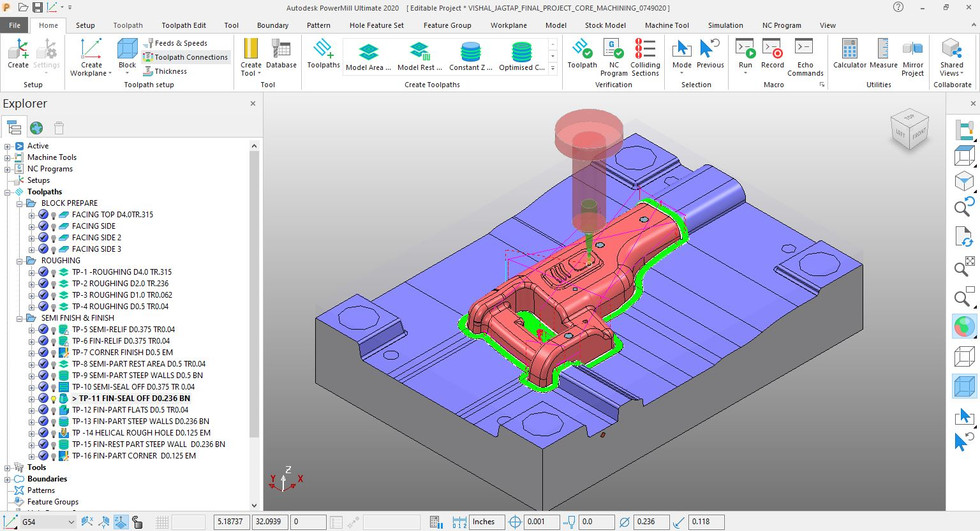
Task: Open the Inches units dropdown
Action: tap(487, 522)
